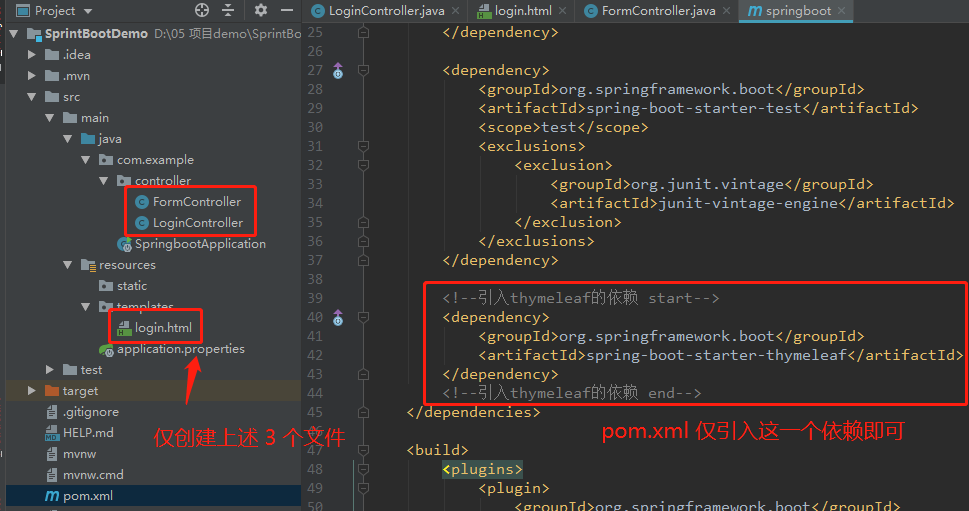Viewport: 969px width, 511px height.
Task: Switch to login.html tab
Action: tap(523, 11)
